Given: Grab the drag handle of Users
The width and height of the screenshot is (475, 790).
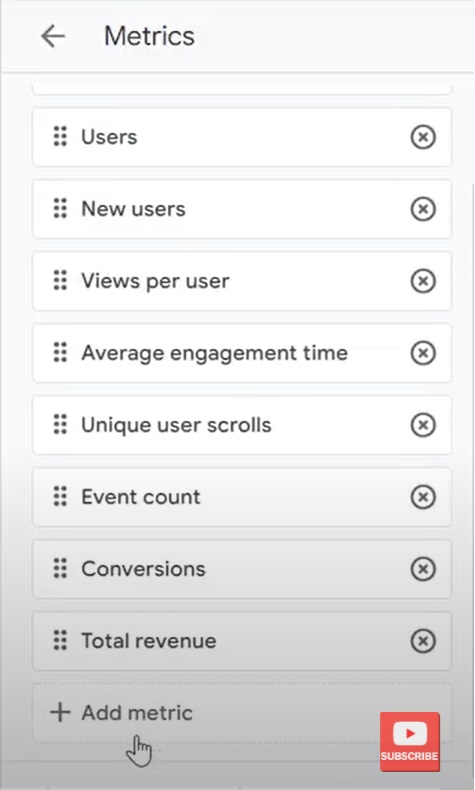Looking at the screenshot, I should (x=60, y=137).
